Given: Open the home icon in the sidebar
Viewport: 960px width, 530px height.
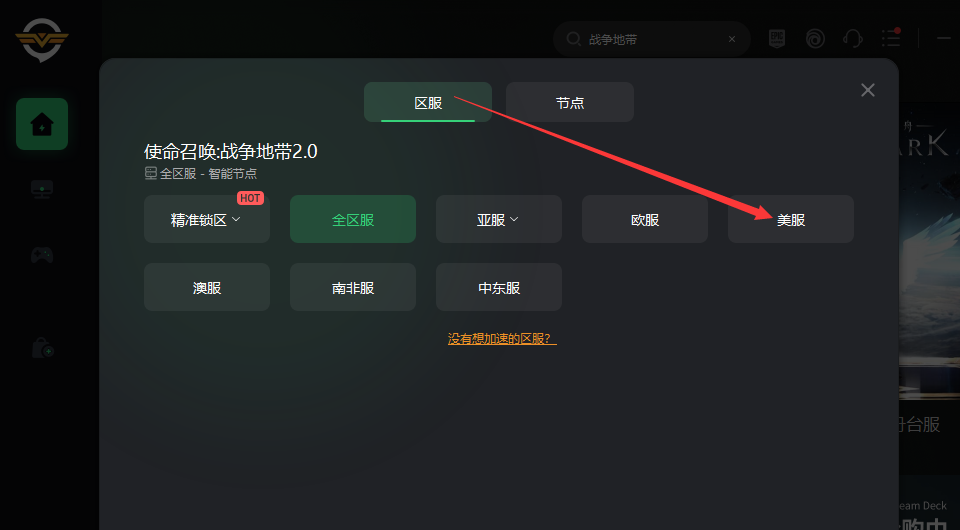Looking at the screenshot, I should pyautogui.click(x=42, y=124).
